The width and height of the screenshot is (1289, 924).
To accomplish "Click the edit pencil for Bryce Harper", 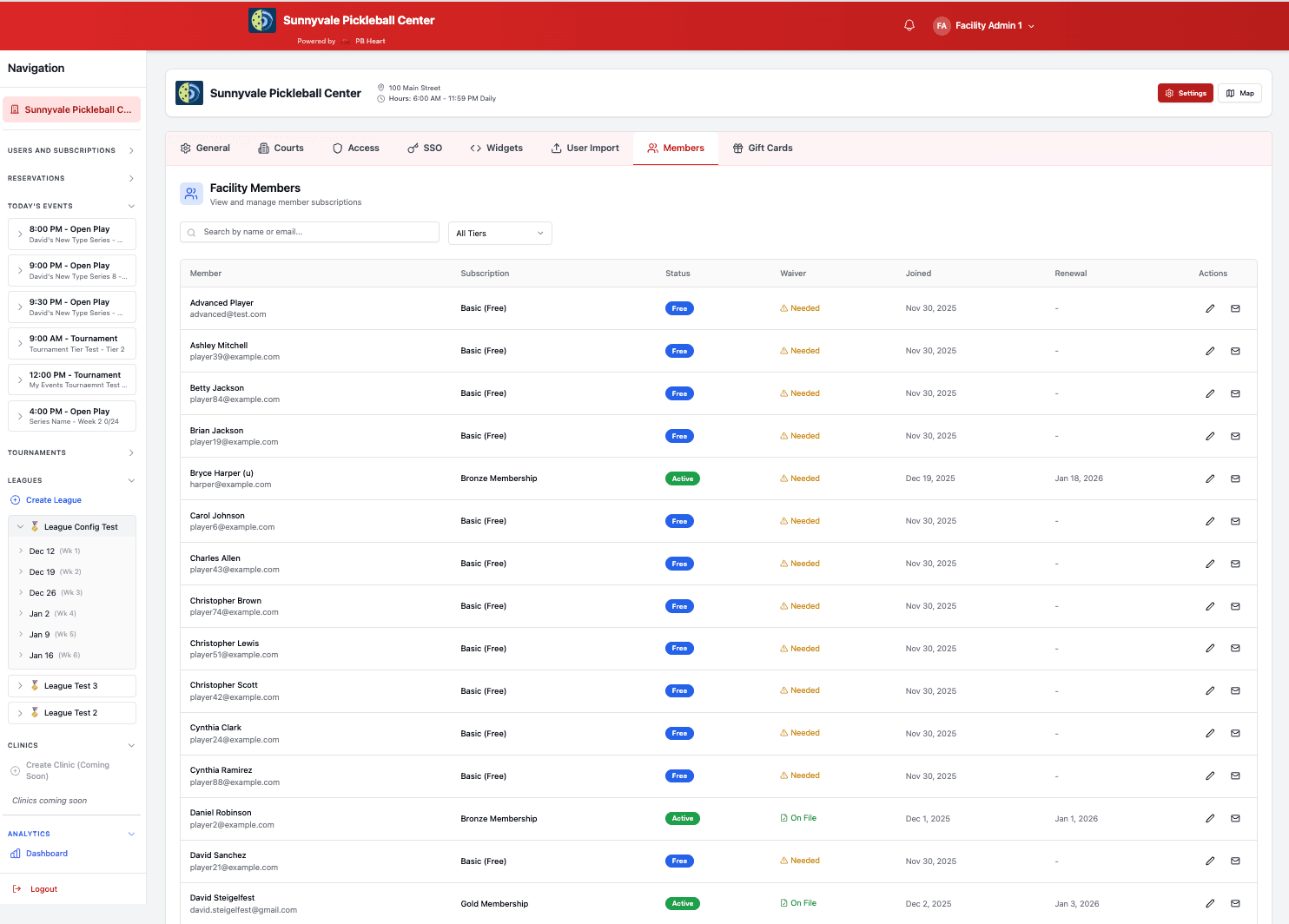I will pos(1210,478).
